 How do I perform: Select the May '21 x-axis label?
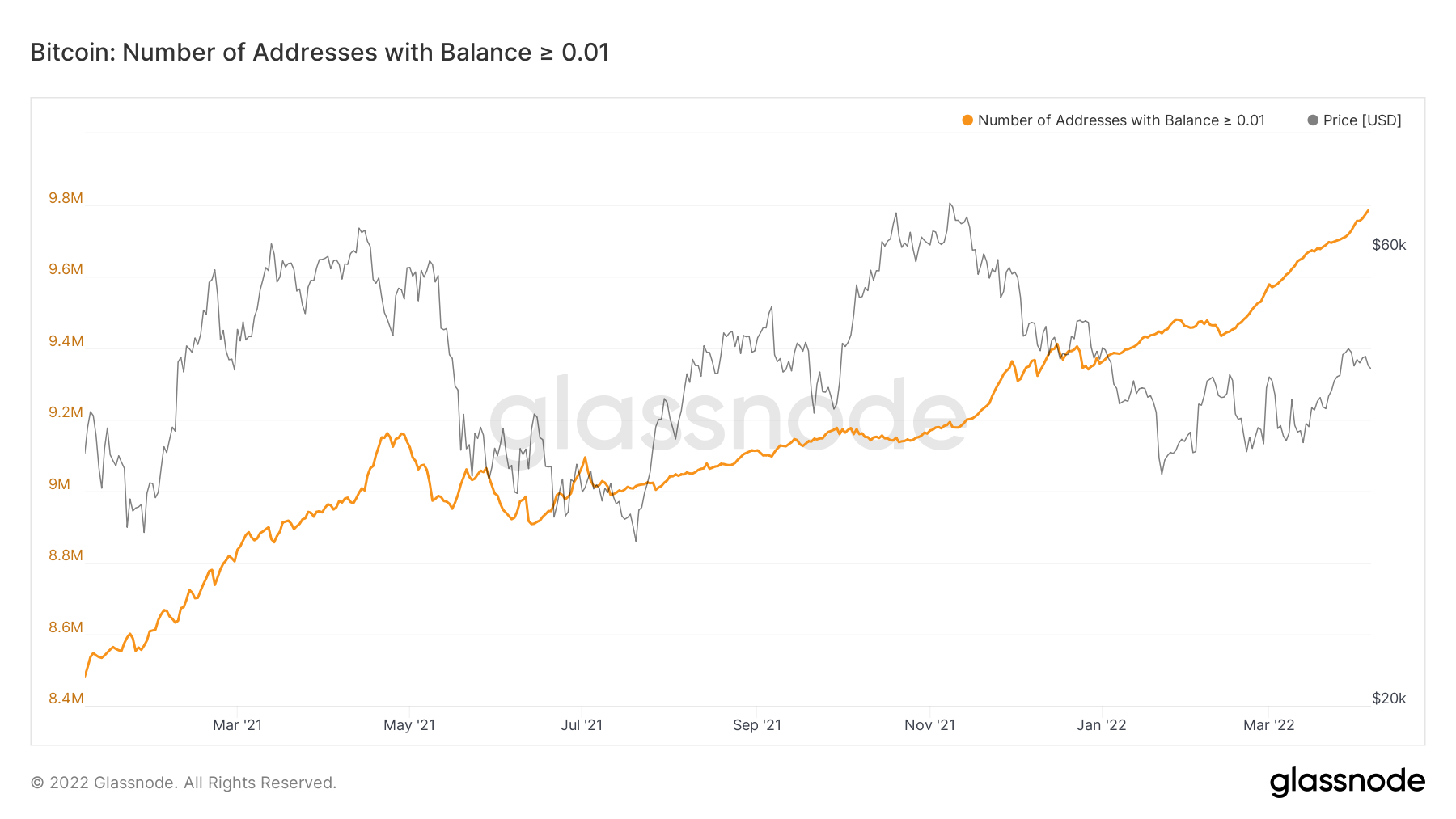(x=409, y=725)
